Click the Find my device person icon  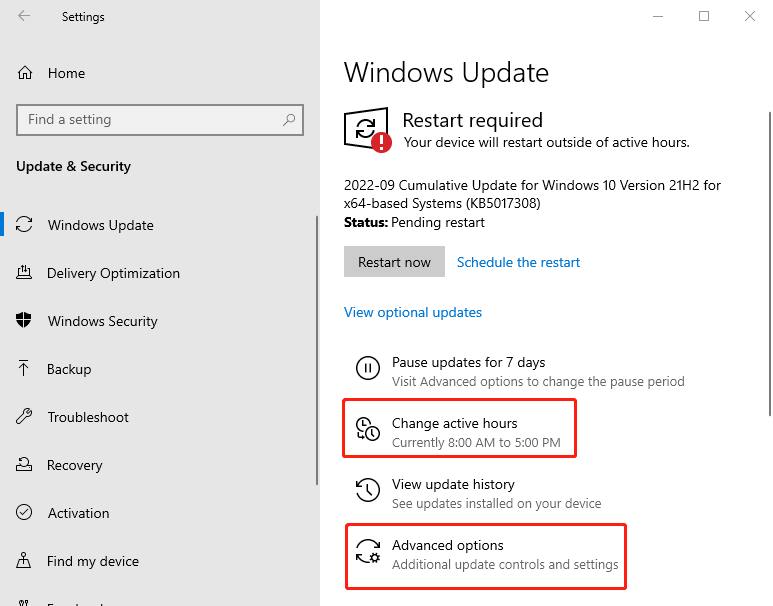pos(23,561)
